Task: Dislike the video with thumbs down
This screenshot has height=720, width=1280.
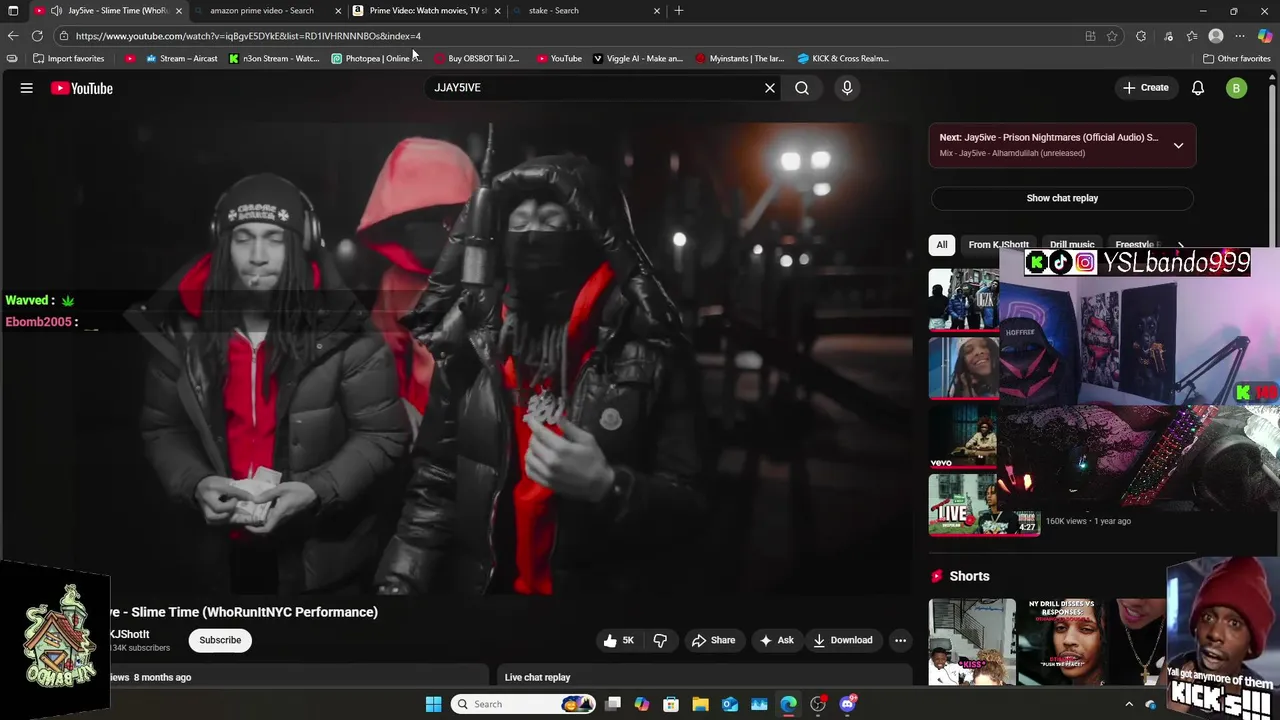Action: 661,640
